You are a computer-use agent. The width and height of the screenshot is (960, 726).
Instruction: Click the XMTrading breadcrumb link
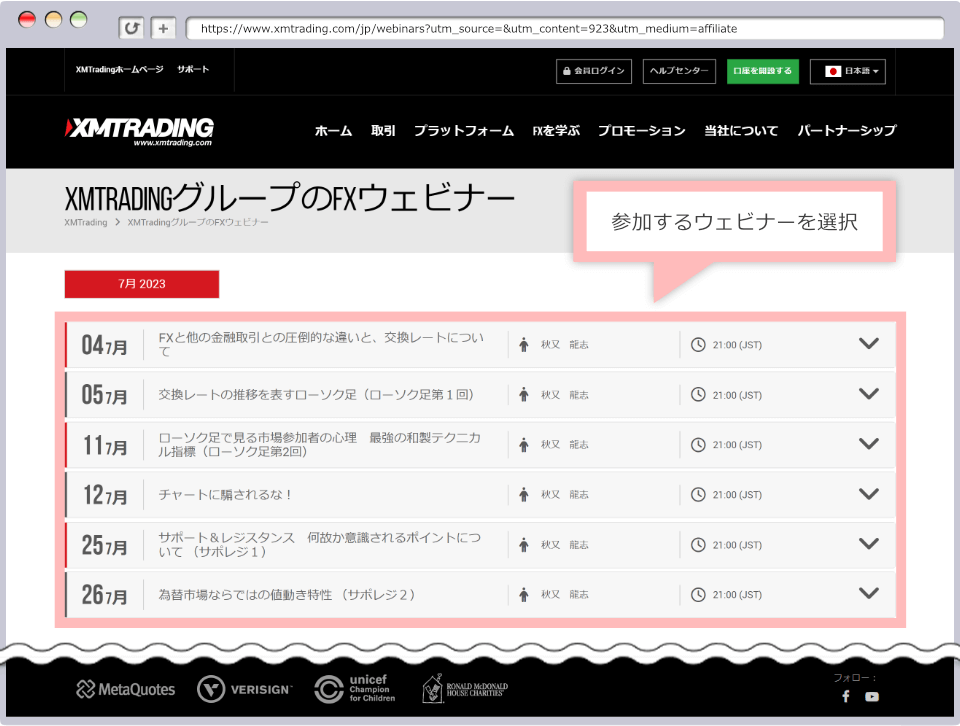coord(85,222)
